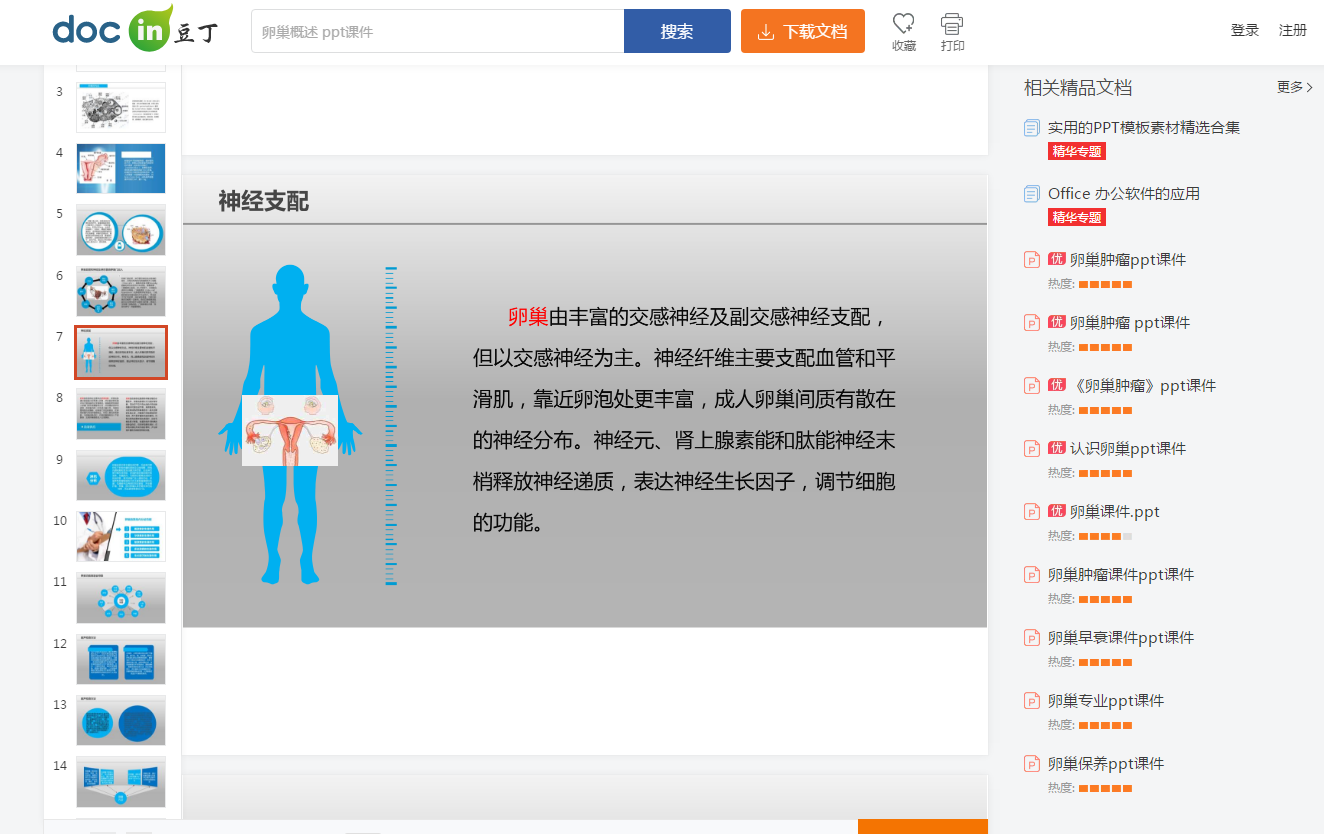The width and height of the screenshot is (1324, 834).
Task: Click the PPT file icon beside 卵巢肿瘤课件ppt课件
Action: pyautogui.click(x=1032, y=575)
